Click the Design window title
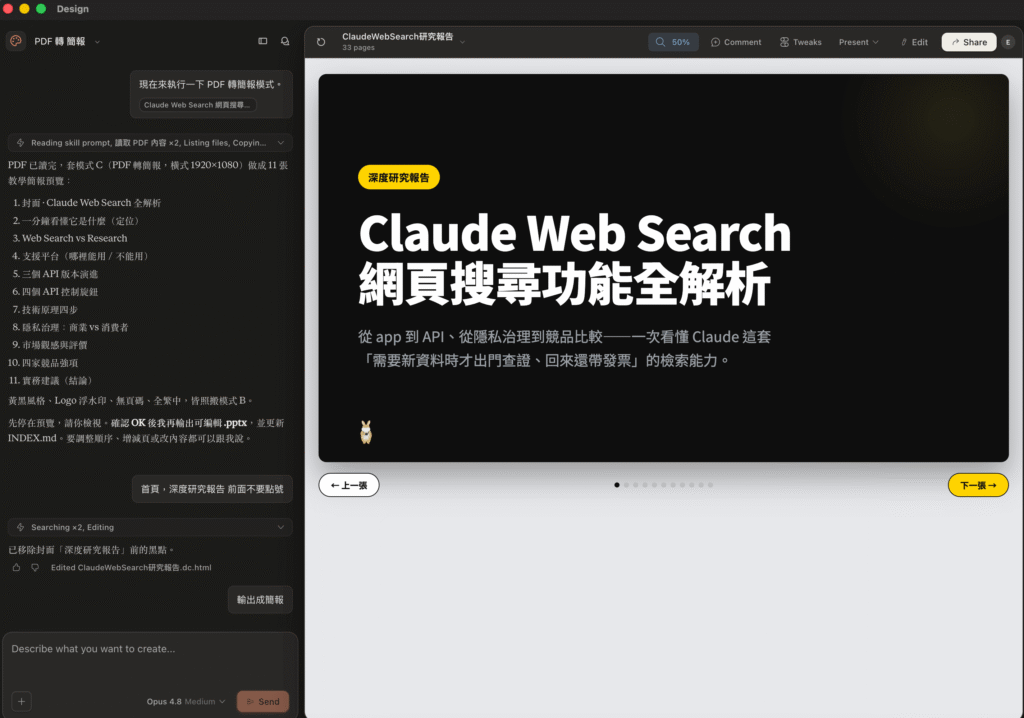This screenshot has height=718, width=1024. coord(72,8)
